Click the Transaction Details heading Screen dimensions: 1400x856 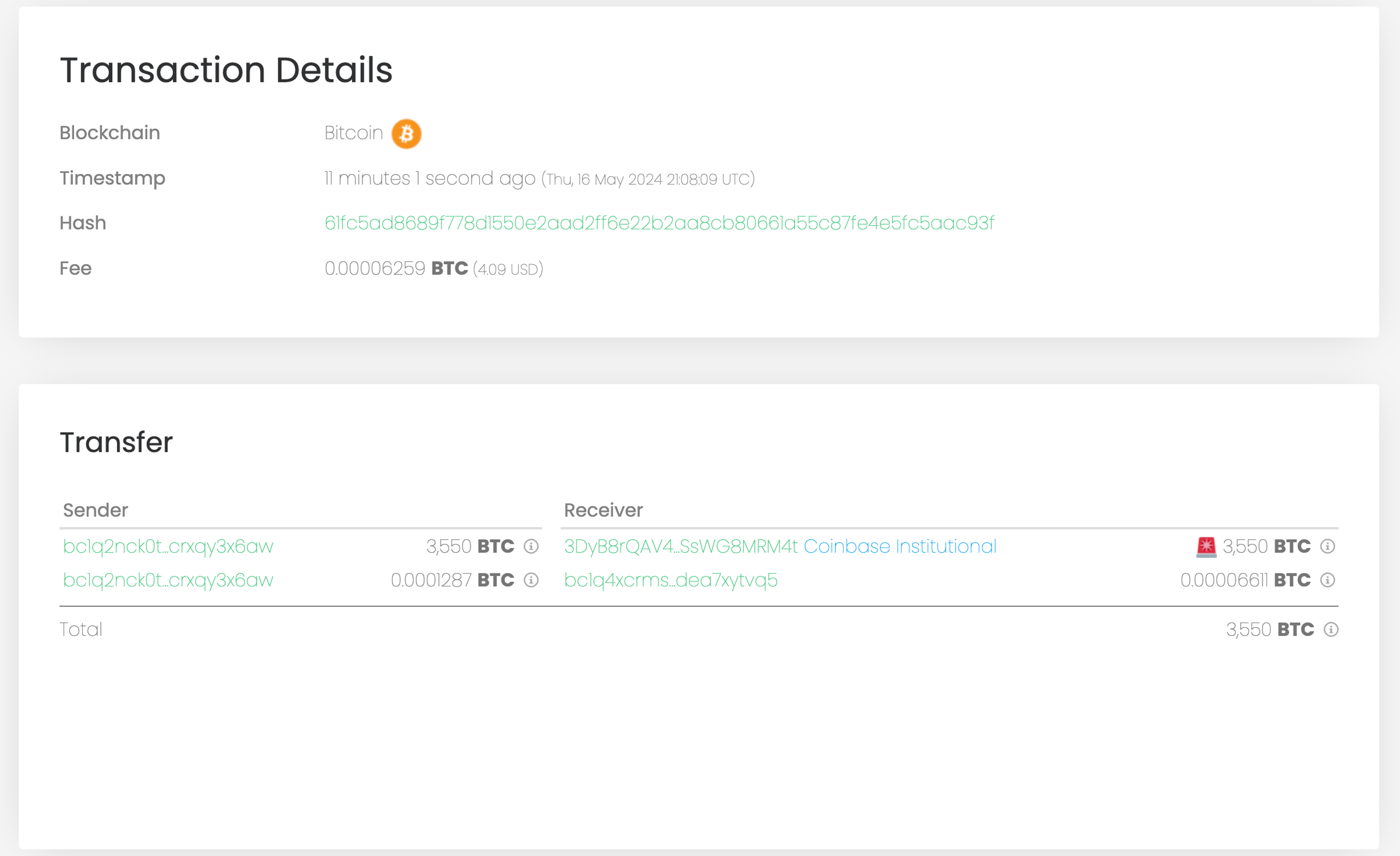click(226, 70)
